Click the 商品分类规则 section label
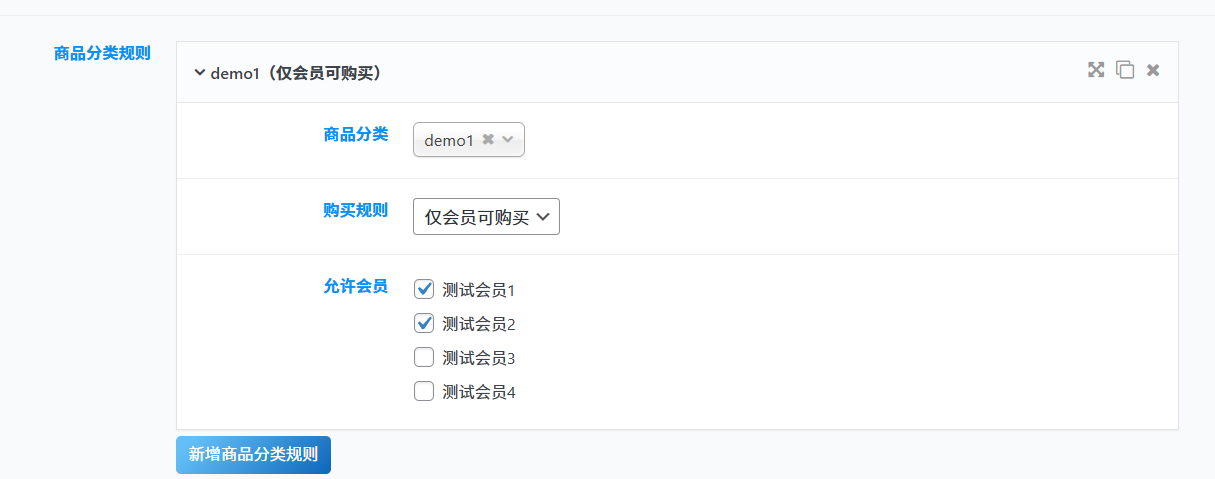 pos(102,53)
